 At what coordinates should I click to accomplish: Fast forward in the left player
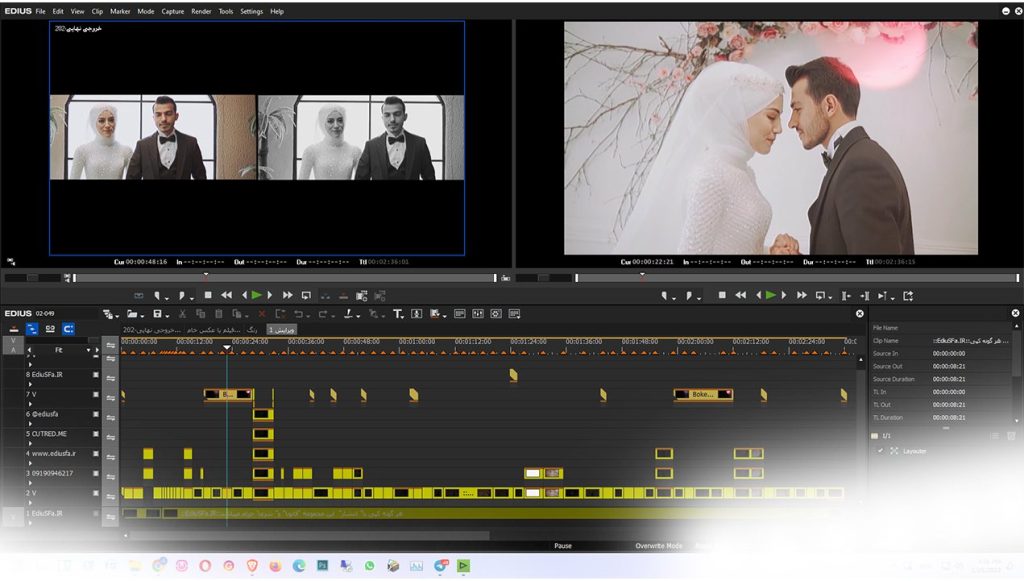[x=287, y=295]
